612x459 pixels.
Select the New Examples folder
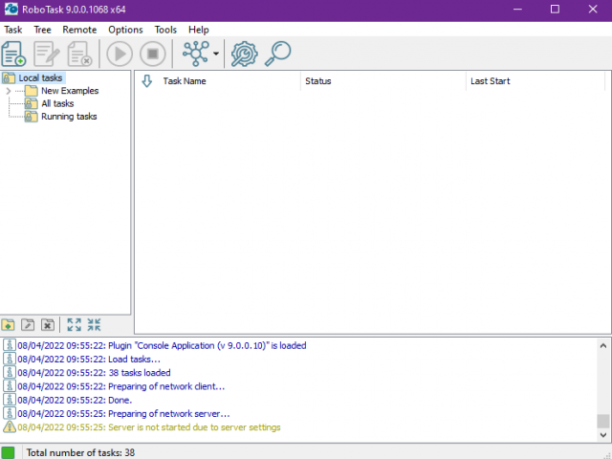click(x=70, y=91)
